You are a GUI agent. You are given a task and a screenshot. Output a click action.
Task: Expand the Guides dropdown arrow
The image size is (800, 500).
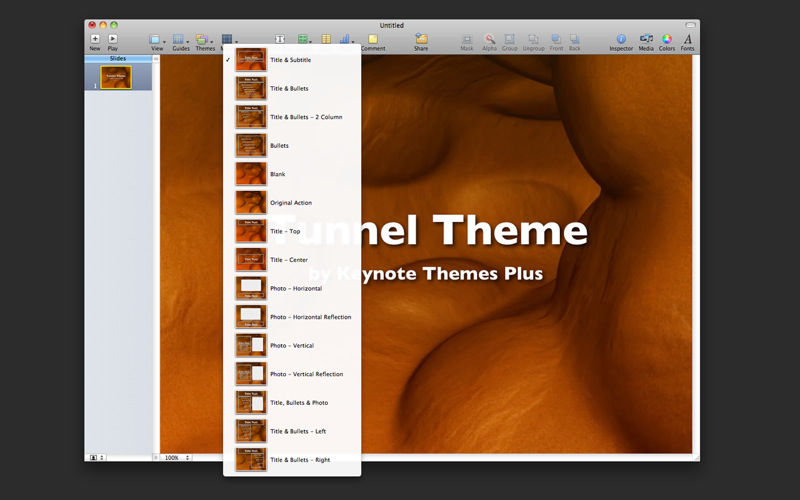tap(187, 42)
